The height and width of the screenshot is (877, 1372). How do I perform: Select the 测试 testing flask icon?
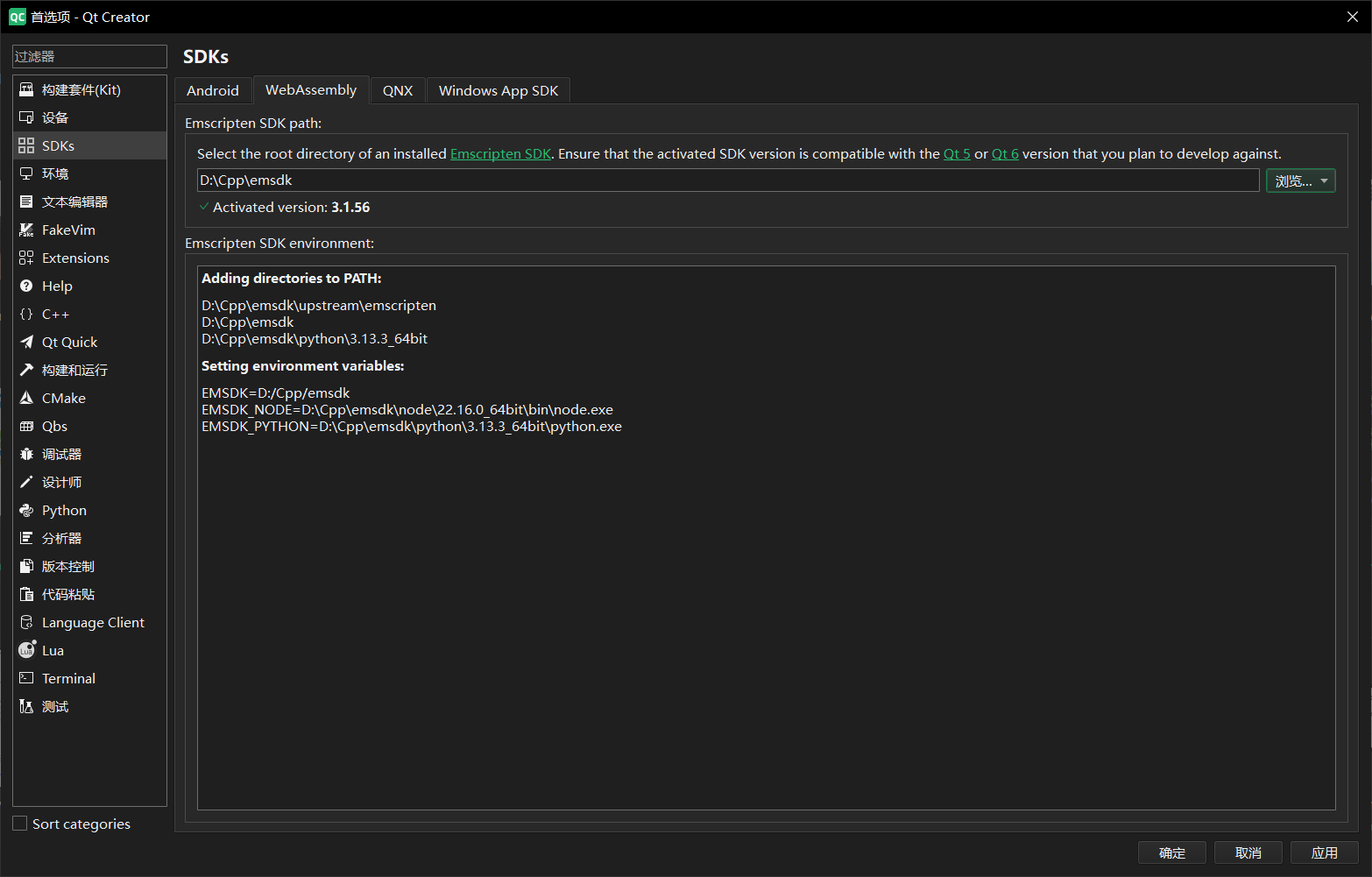(26, 706)
